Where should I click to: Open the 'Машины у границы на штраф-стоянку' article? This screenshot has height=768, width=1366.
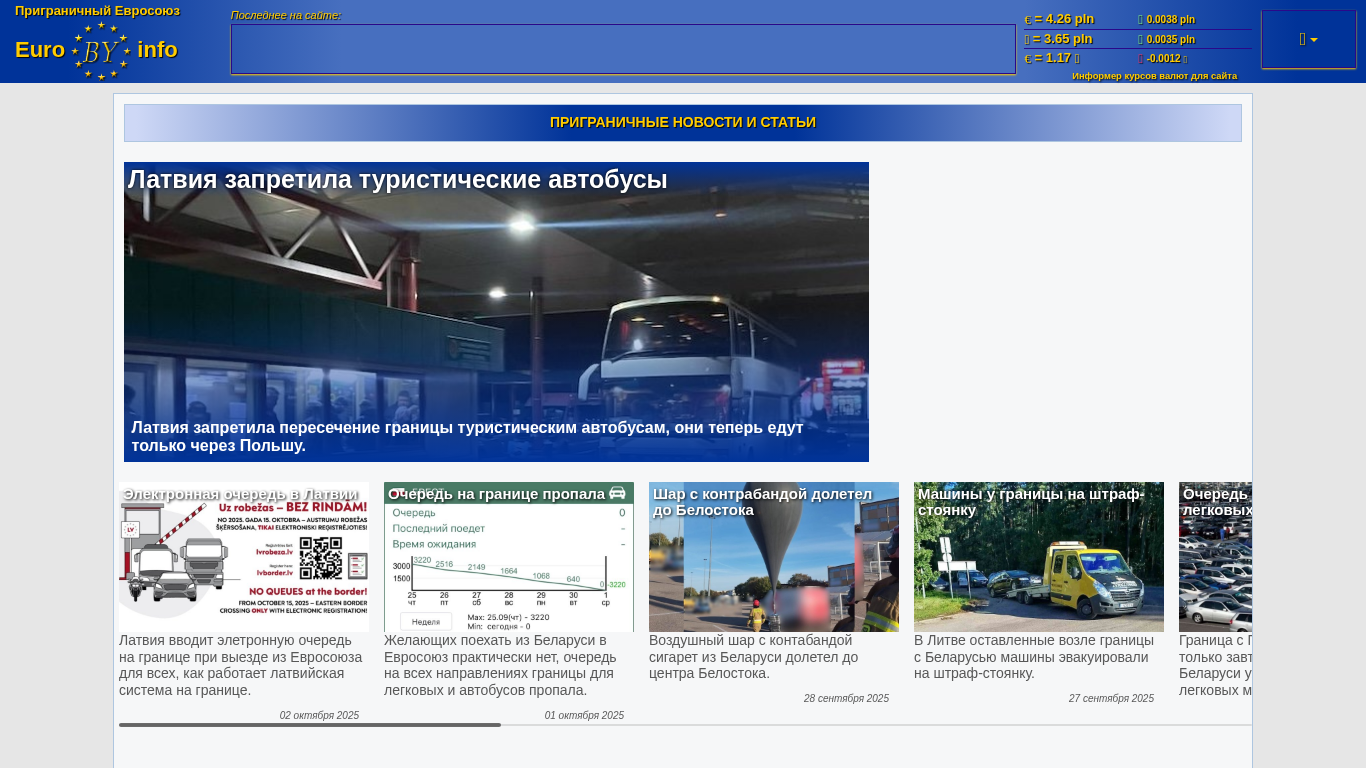click(x=1038, y=557)
